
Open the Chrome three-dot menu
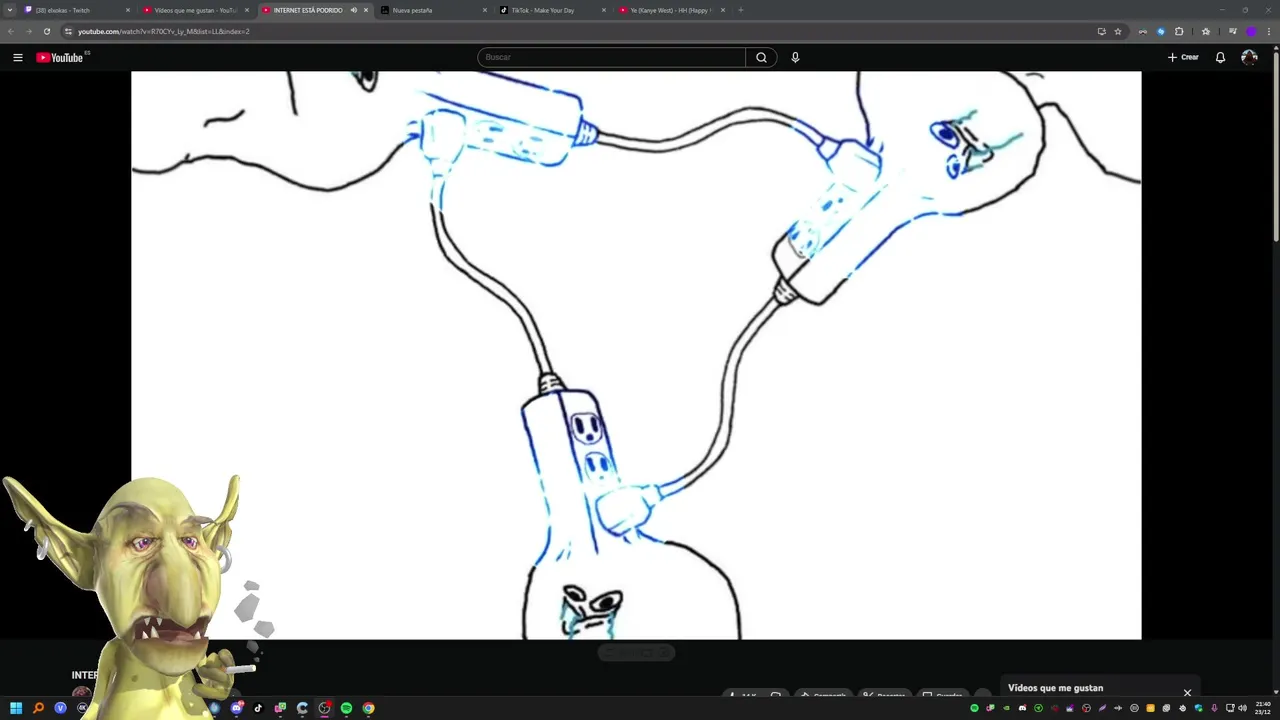[1268, 31]
